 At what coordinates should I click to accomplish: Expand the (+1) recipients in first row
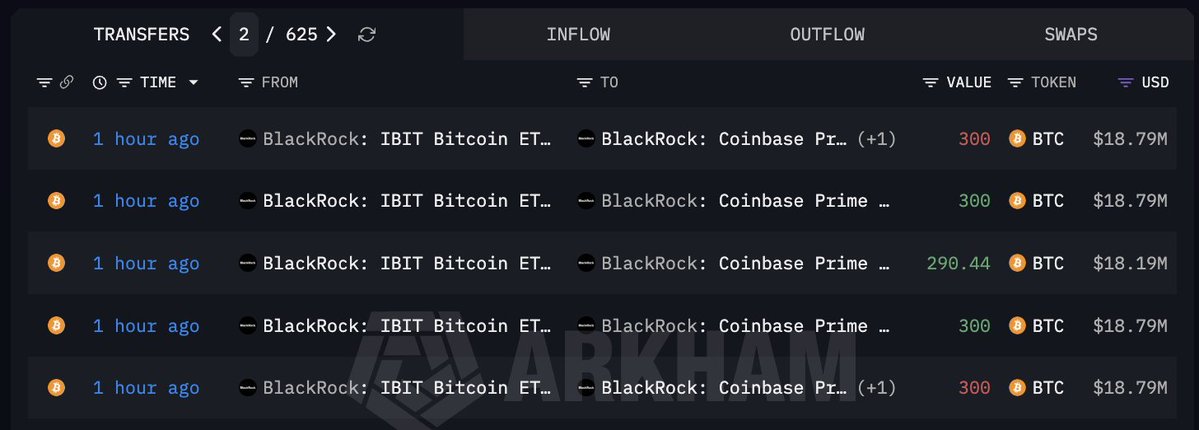coord(876,139)
